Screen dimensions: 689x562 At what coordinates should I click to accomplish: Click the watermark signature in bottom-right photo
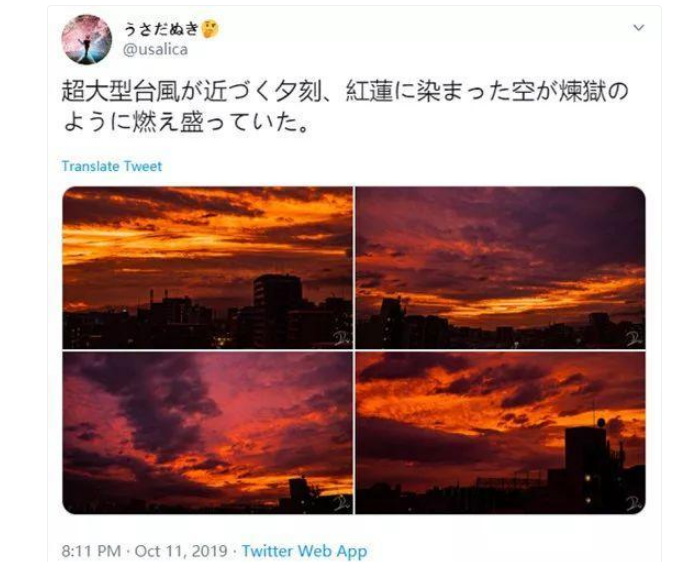tap(634, 503)
